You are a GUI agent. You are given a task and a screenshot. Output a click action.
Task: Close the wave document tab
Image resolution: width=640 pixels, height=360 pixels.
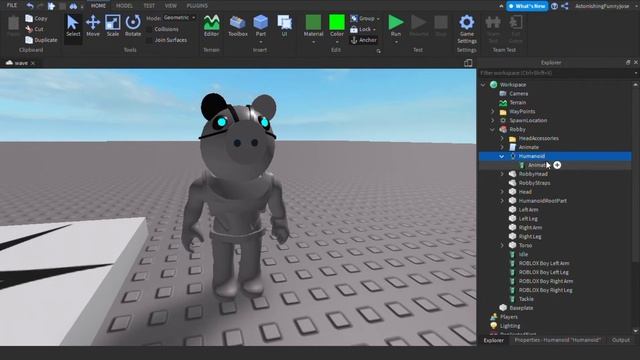pos(33,63)
